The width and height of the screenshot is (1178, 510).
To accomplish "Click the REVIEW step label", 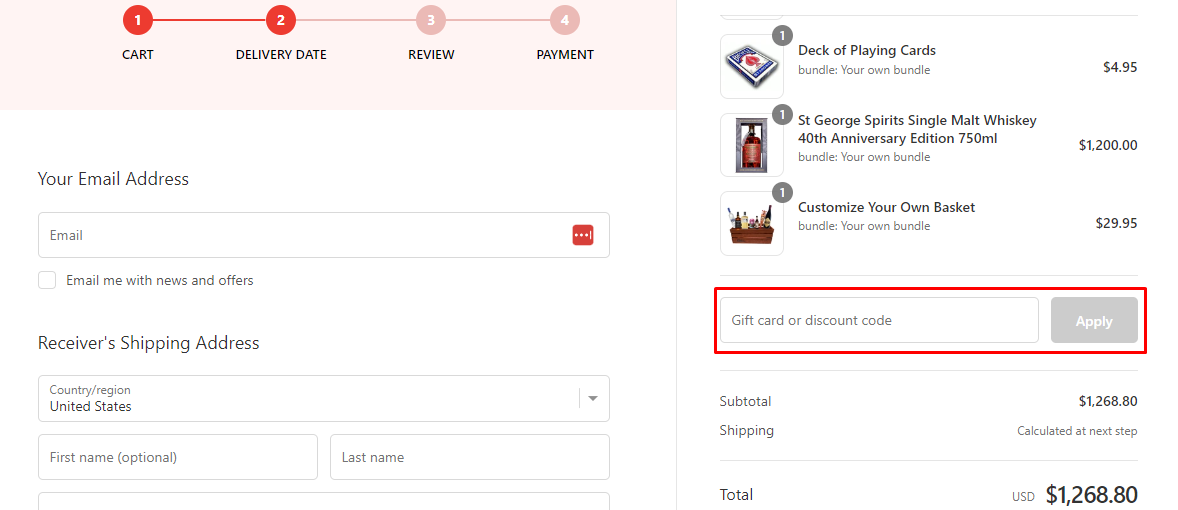I will pos(431,55).
